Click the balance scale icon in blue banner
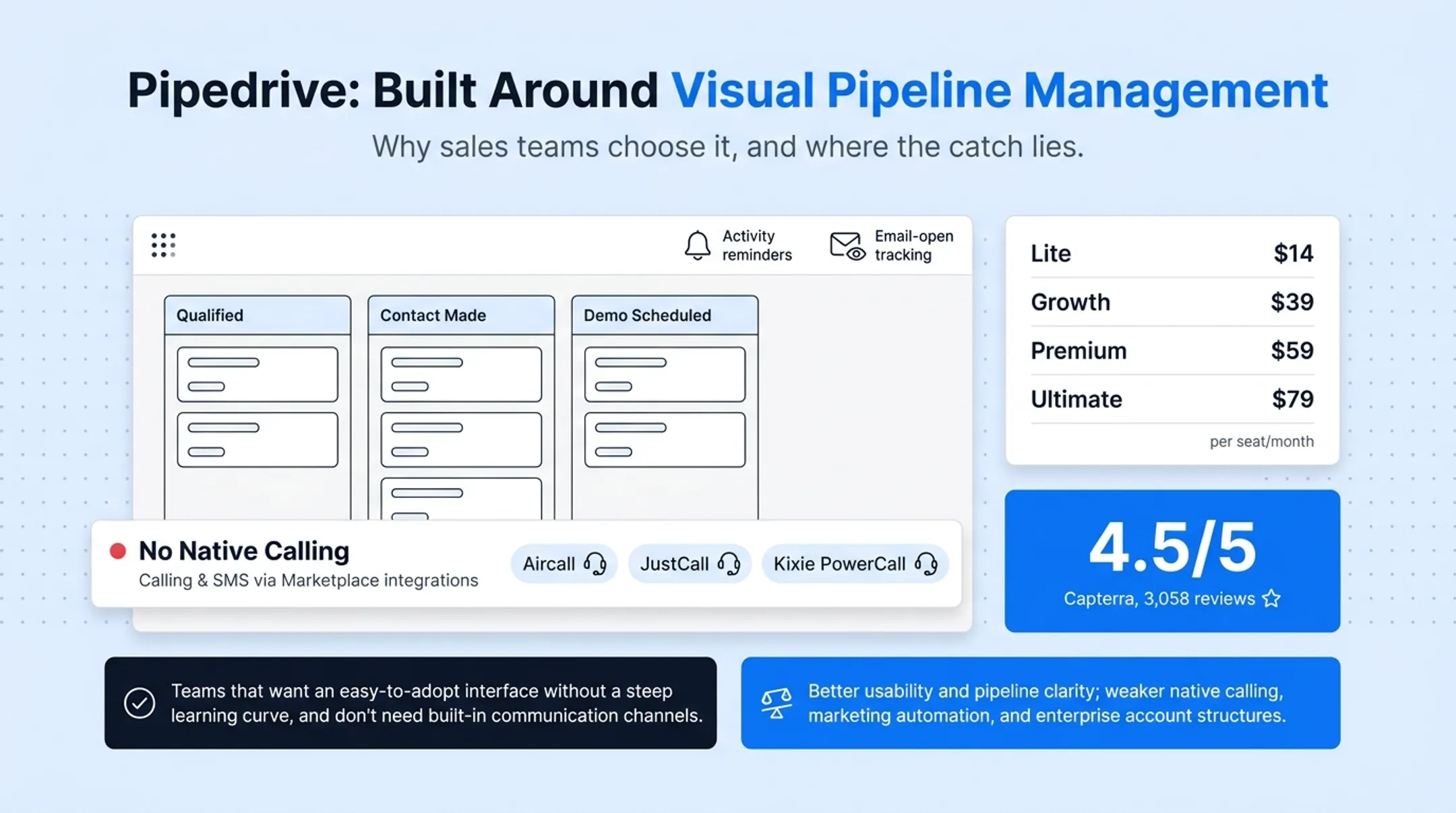The height and width of the screenshot is (813, 1456). pos(776,703)
